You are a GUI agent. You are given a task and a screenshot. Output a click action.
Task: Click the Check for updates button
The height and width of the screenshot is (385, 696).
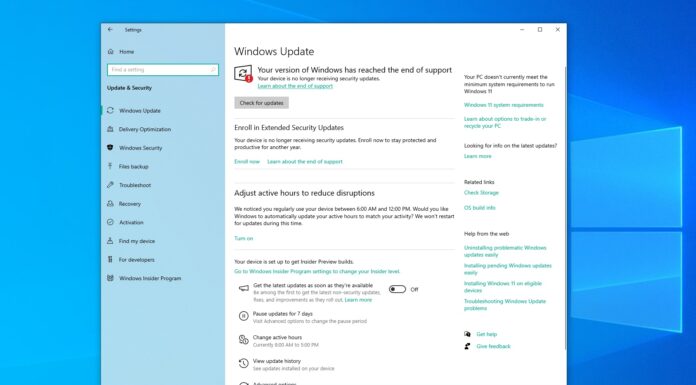pos(261,103)
